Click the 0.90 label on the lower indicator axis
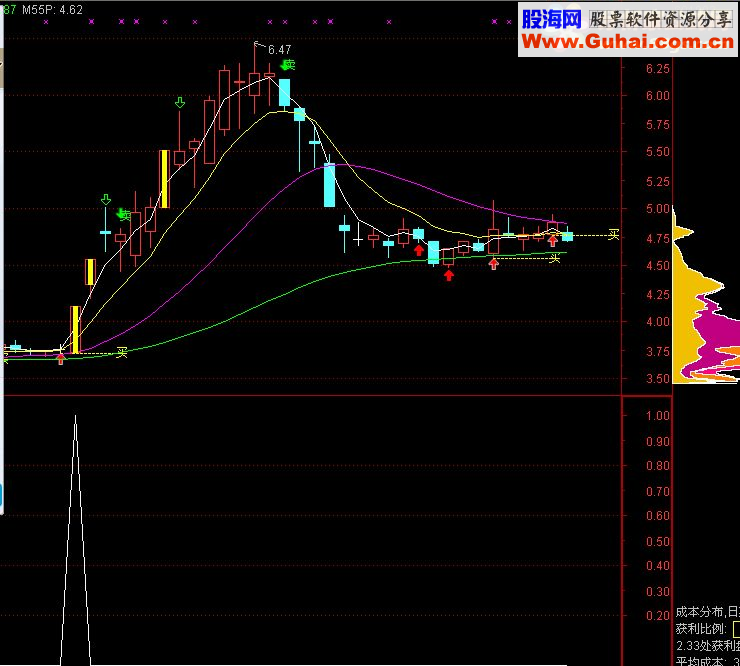 tap(657, 442)
